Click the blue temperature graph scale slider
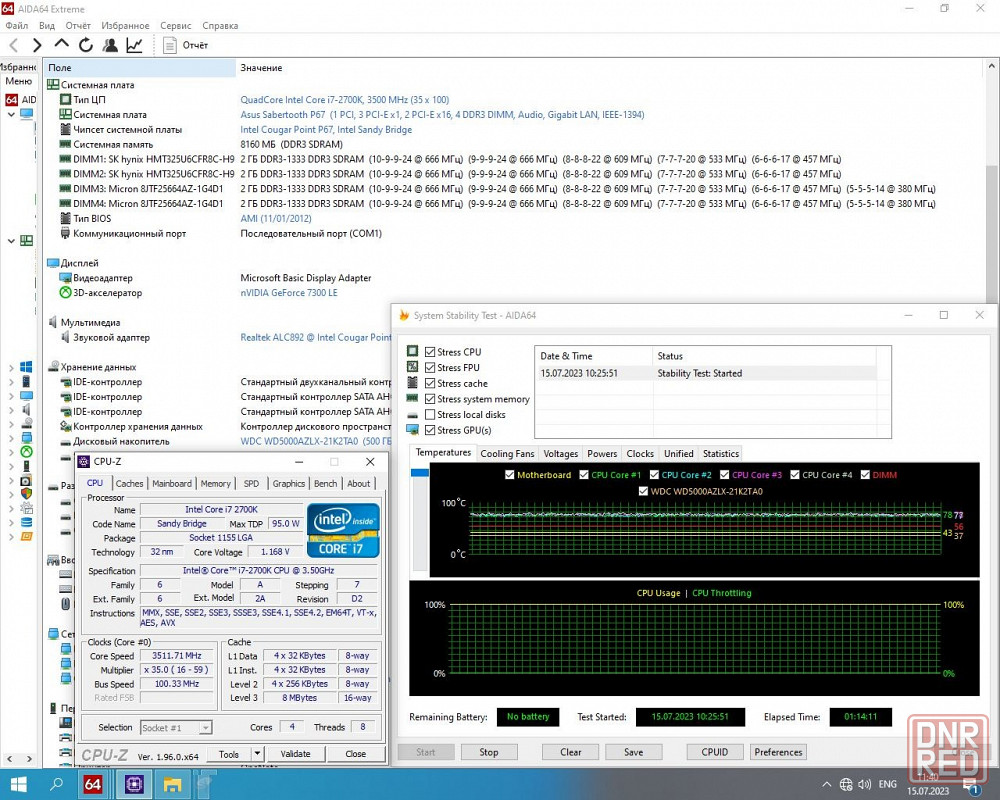 [x=420, y=473]
